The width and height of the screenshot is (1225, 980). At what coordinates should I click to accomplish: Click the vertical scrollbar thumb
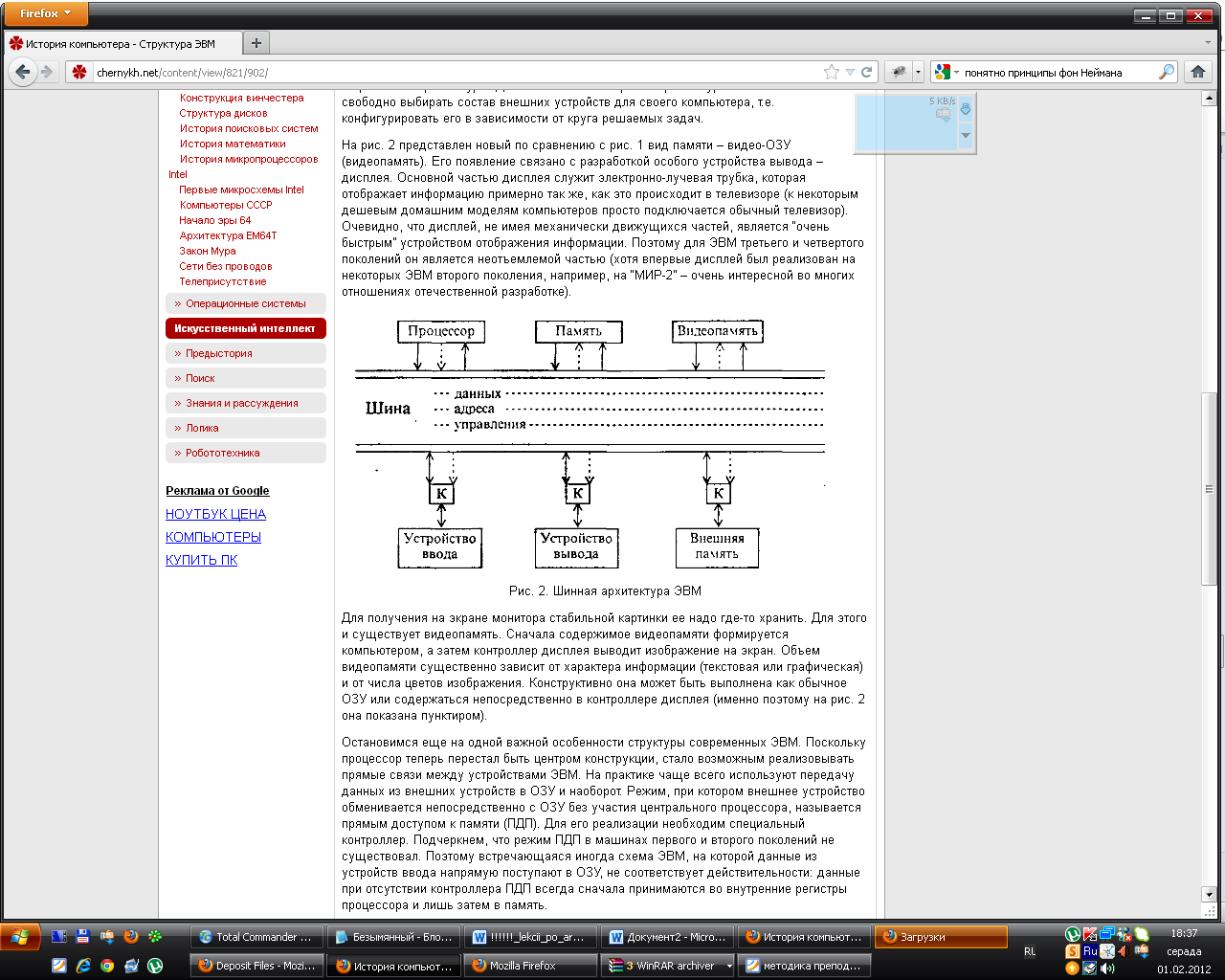(x=1210, y=488)
